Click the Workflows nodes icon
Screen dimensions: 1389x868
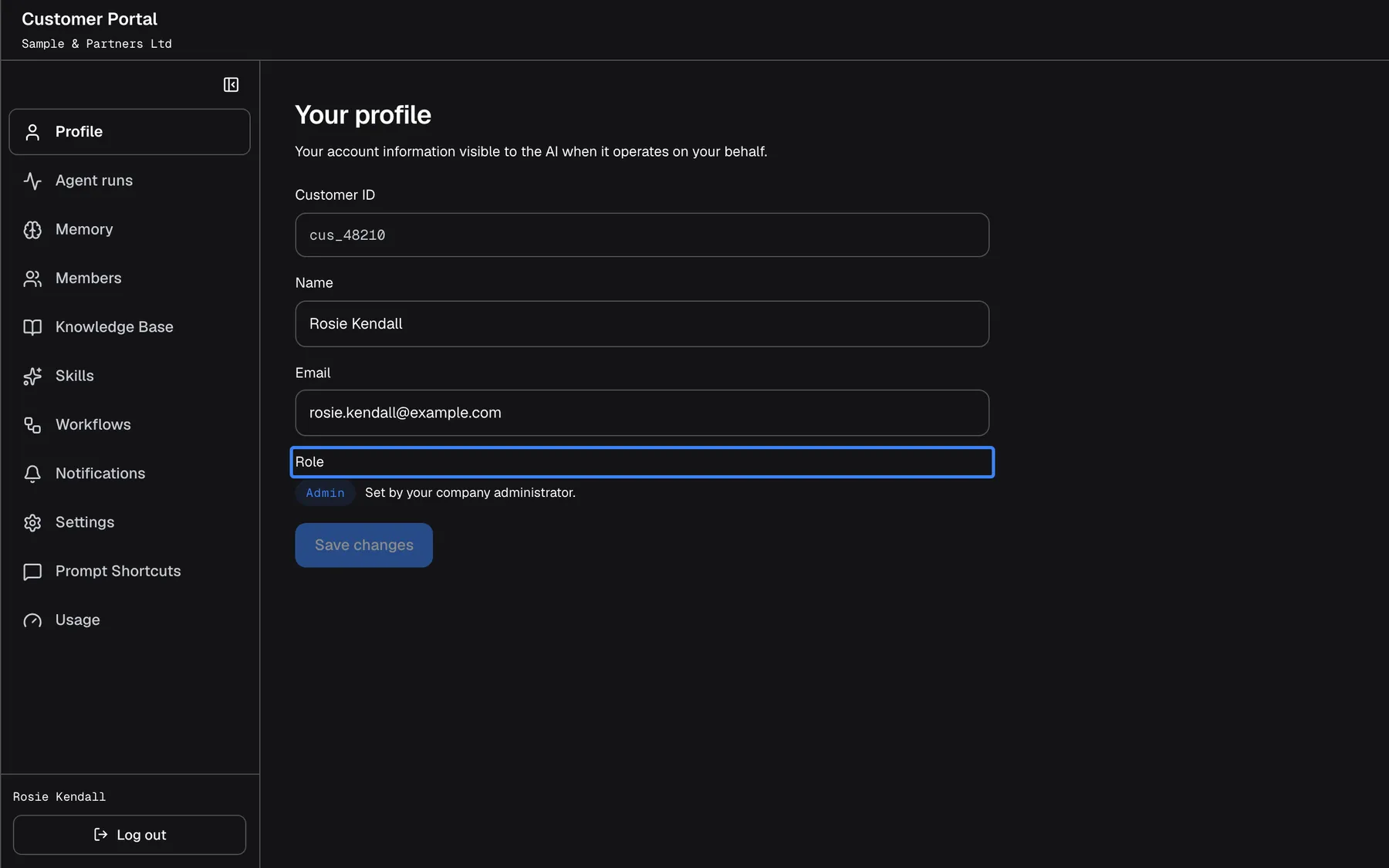(32, 425)
